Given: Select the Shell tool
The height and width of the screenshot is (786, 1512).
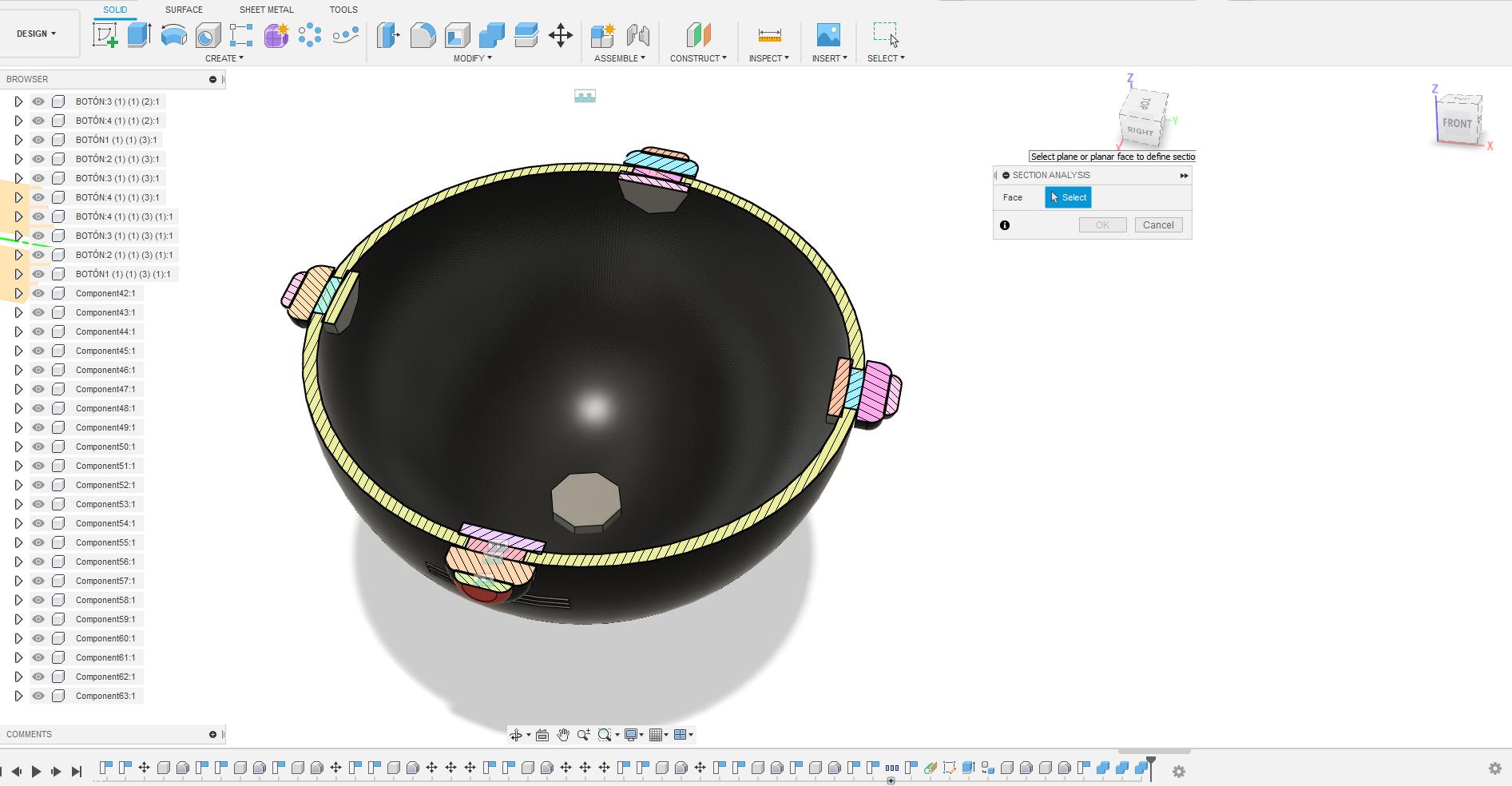Looking at the screenshot, I should [x=457, y=35].
